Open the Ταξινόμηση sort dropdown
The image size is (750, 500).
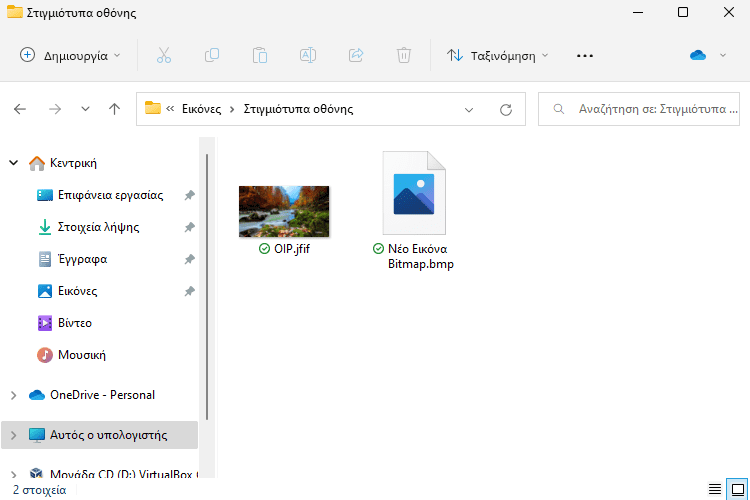(497, 56)
